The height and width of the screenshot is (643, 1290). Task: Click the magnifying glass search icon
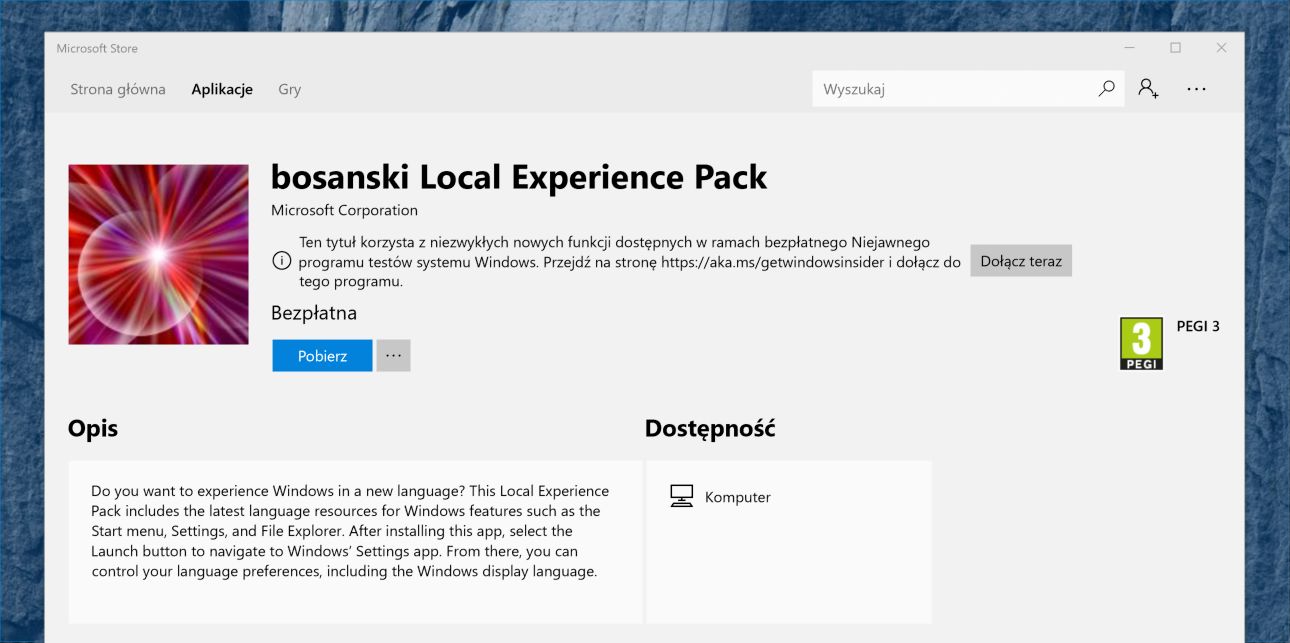point(1106,89)
